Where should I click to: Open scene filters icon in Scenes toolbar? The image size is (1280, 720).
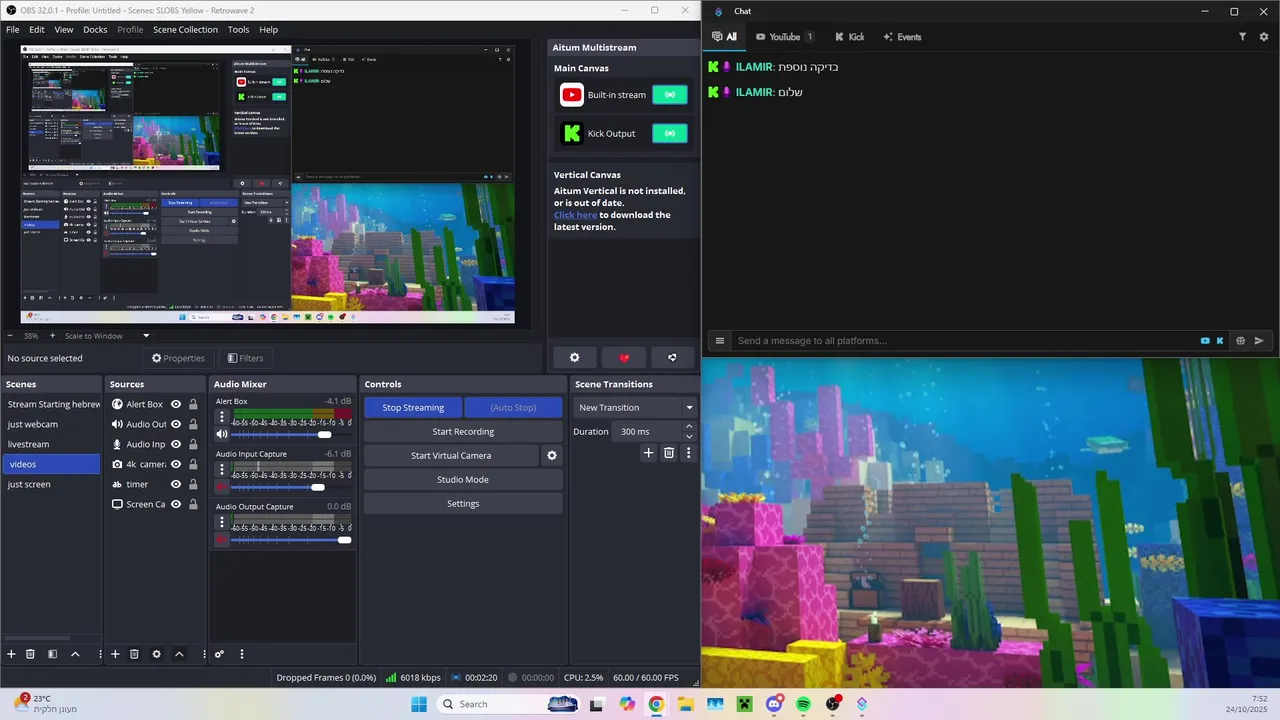click(52, 654)
